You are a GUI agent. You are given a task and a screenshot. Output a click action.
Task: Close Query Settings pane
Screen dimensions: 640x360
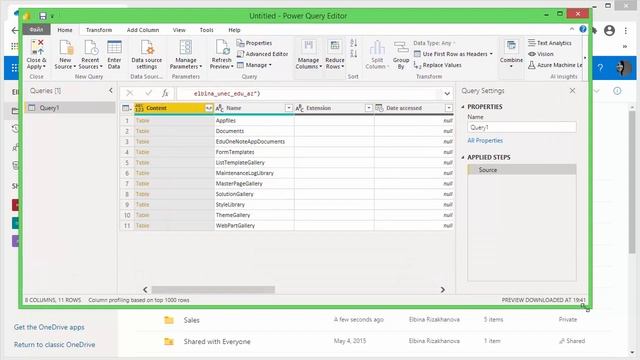(573, 91)
